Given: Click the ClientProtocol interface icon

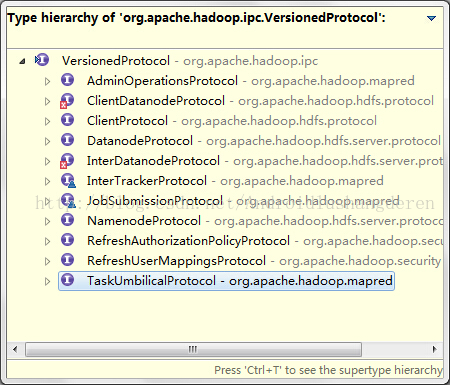Looking at the screenshot, I should (x=67, y=120).
